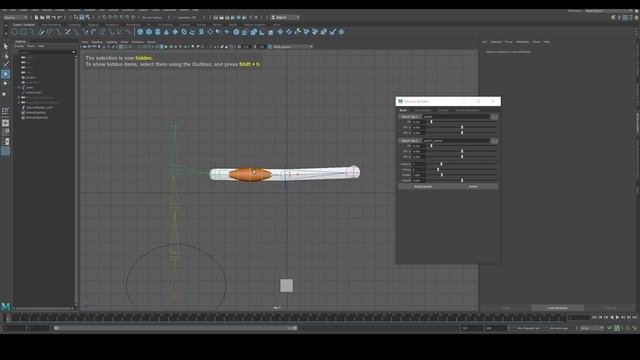The height and width of the screenshot is (360, 640).
Task: Create a NURBS cube from the shelf
Action: [x=149, y=32]
